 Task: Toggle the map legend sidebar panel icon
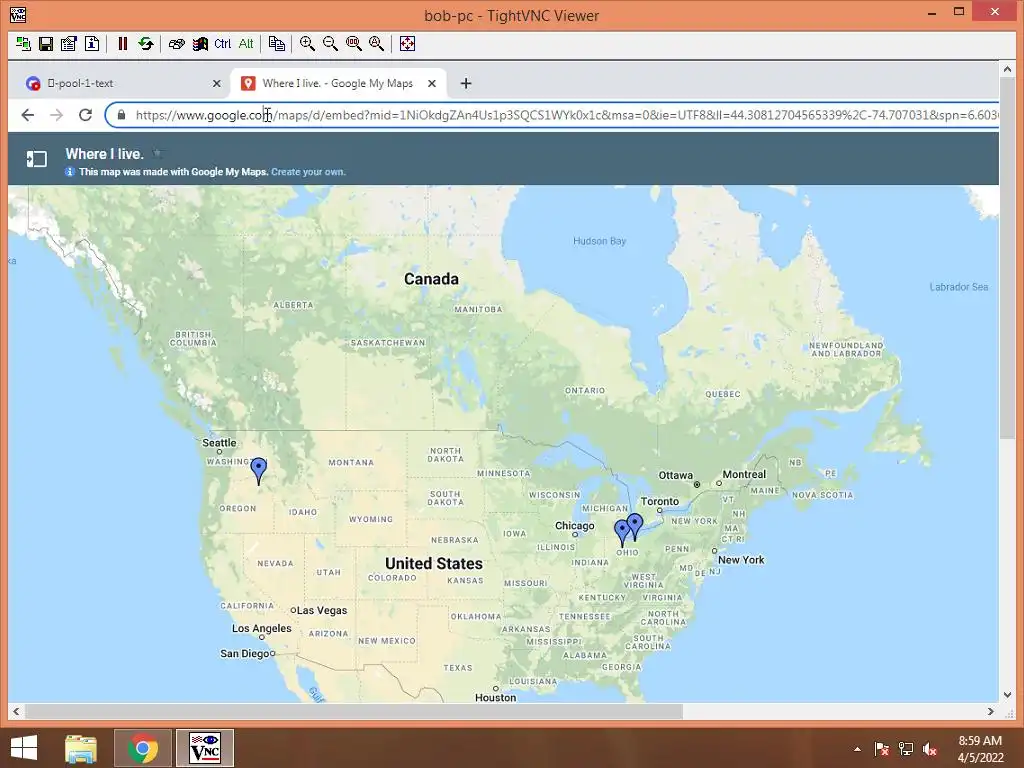pyautogui.click(x=37, y=159)
